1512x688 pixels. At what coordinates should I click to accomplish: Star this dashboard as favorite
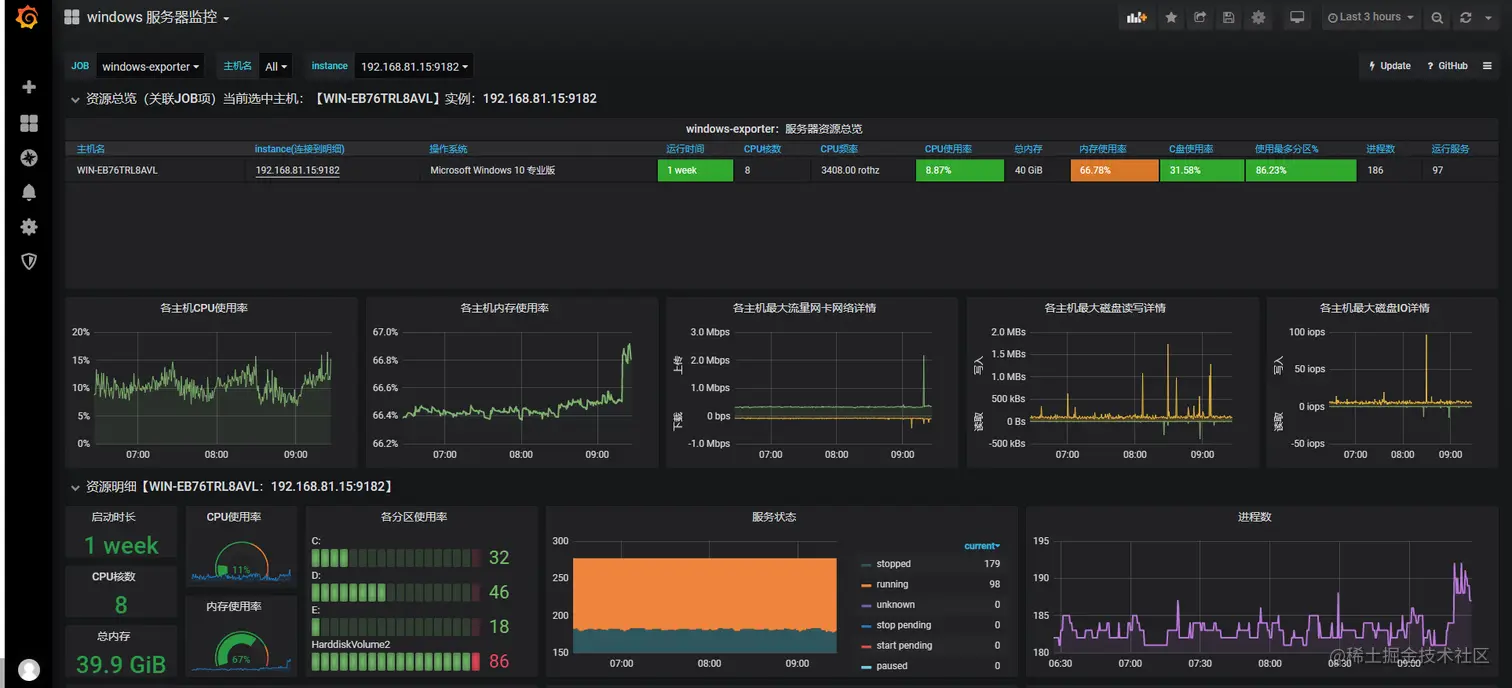1171,18
